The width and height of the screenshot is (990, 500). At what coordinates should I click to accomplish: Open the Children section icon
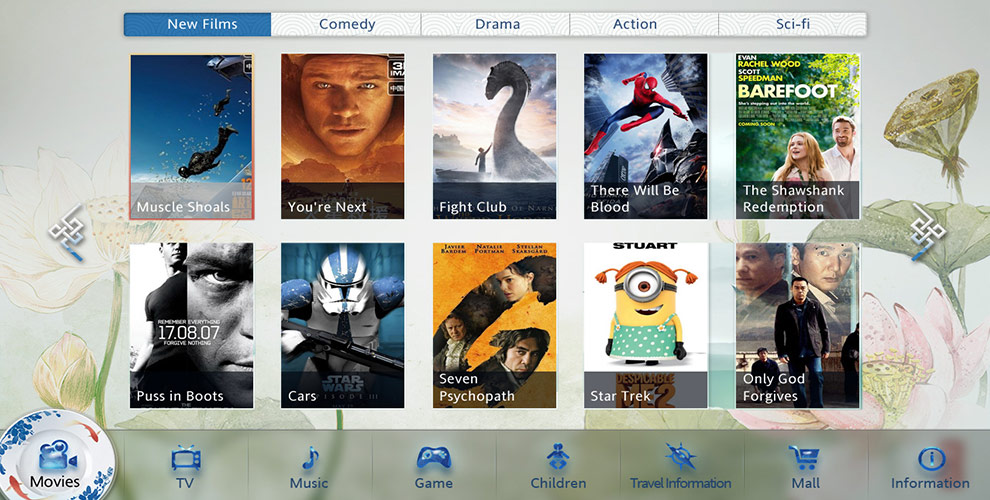click(558, 459)
